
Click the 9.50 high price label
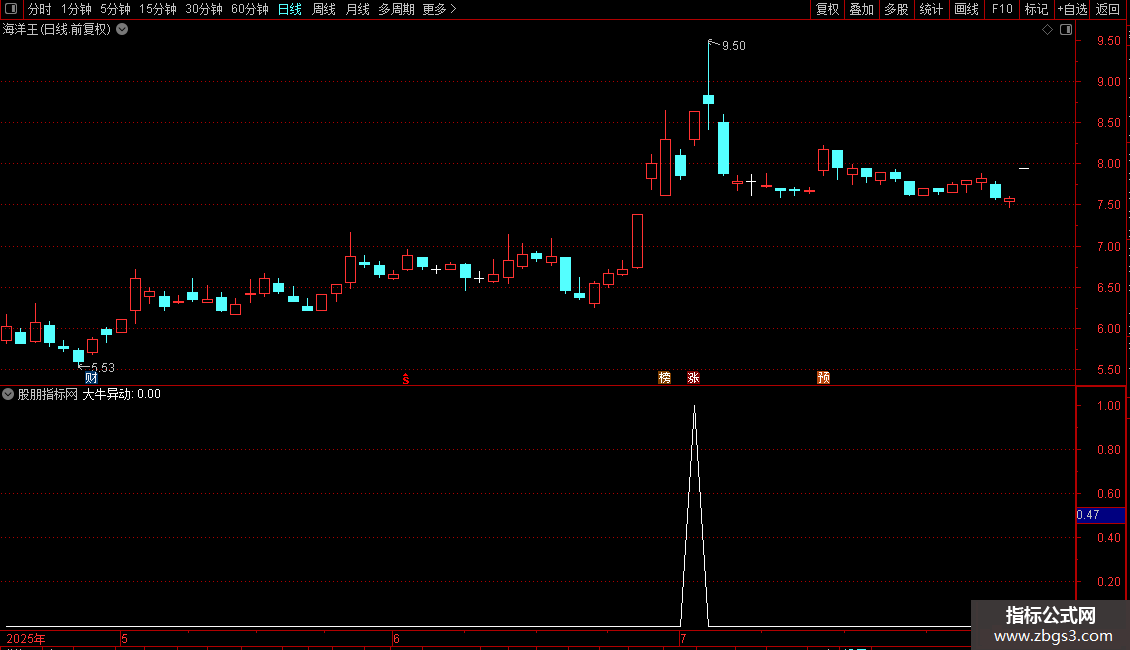pyautogui.click(x=734, y=46)
